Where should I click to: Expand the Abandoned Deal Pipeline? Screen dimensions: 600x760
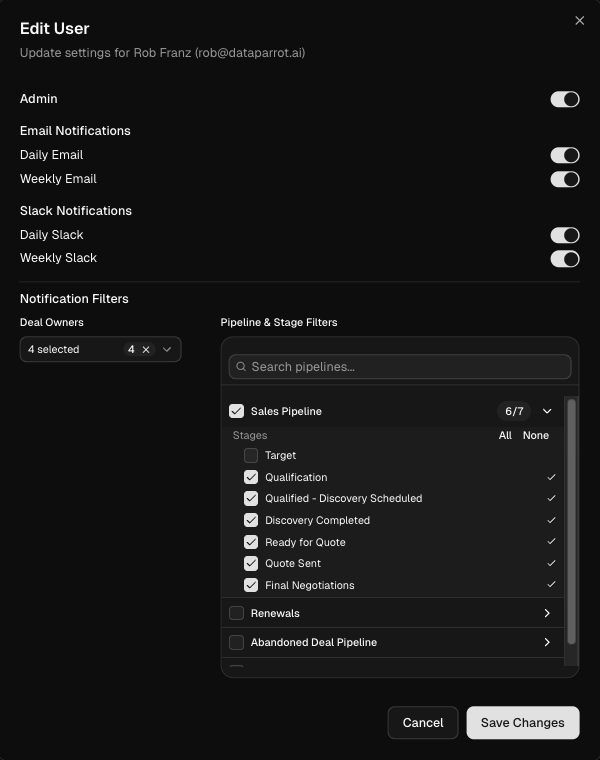point(547,642)
